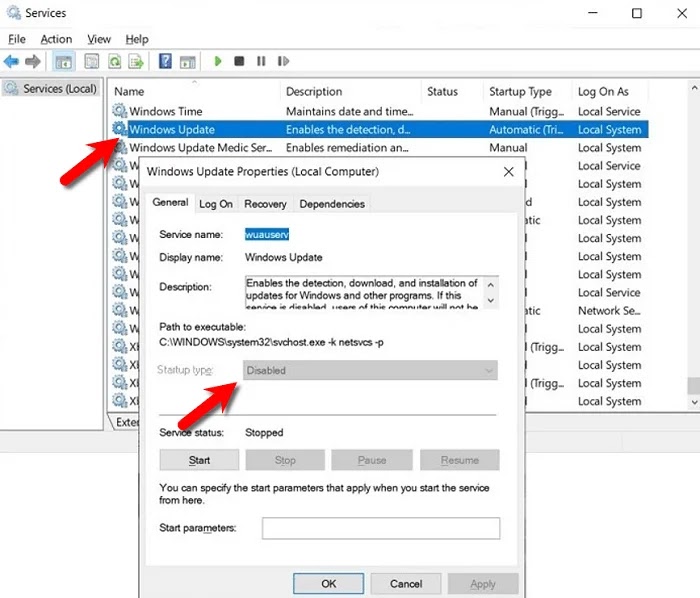Click the Apply button
The image size is (700, 598).
(483, 583)
